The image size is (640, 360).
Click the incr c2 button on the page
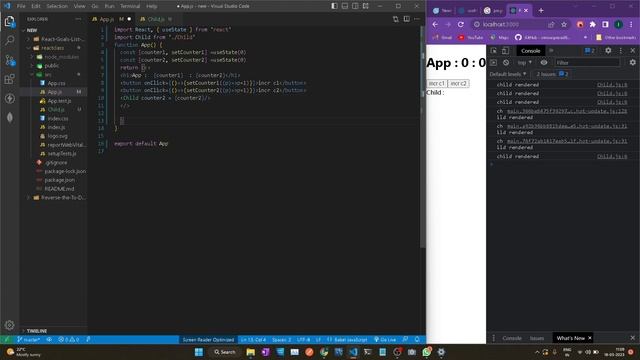point(458,83)
